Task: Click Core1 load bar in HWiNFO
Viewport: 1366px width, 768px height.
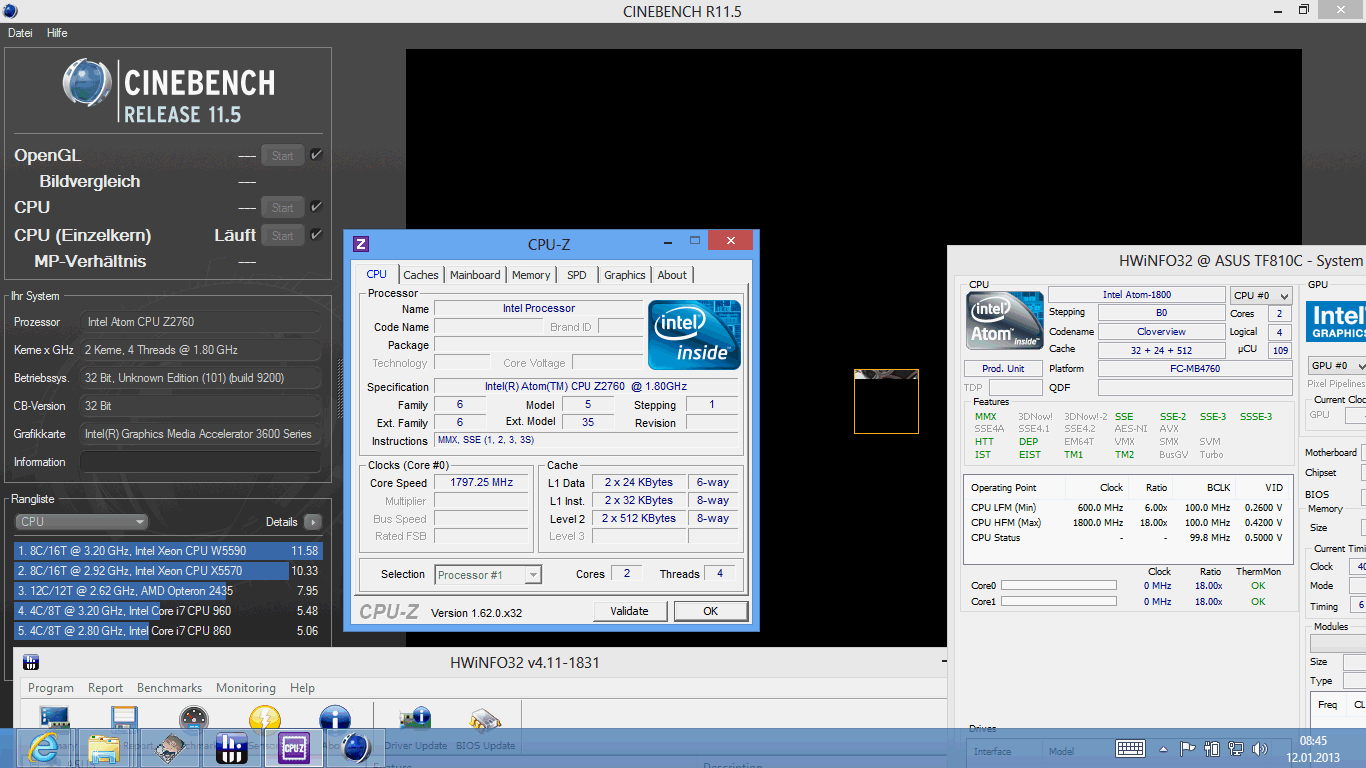Action: [1059, 602]
